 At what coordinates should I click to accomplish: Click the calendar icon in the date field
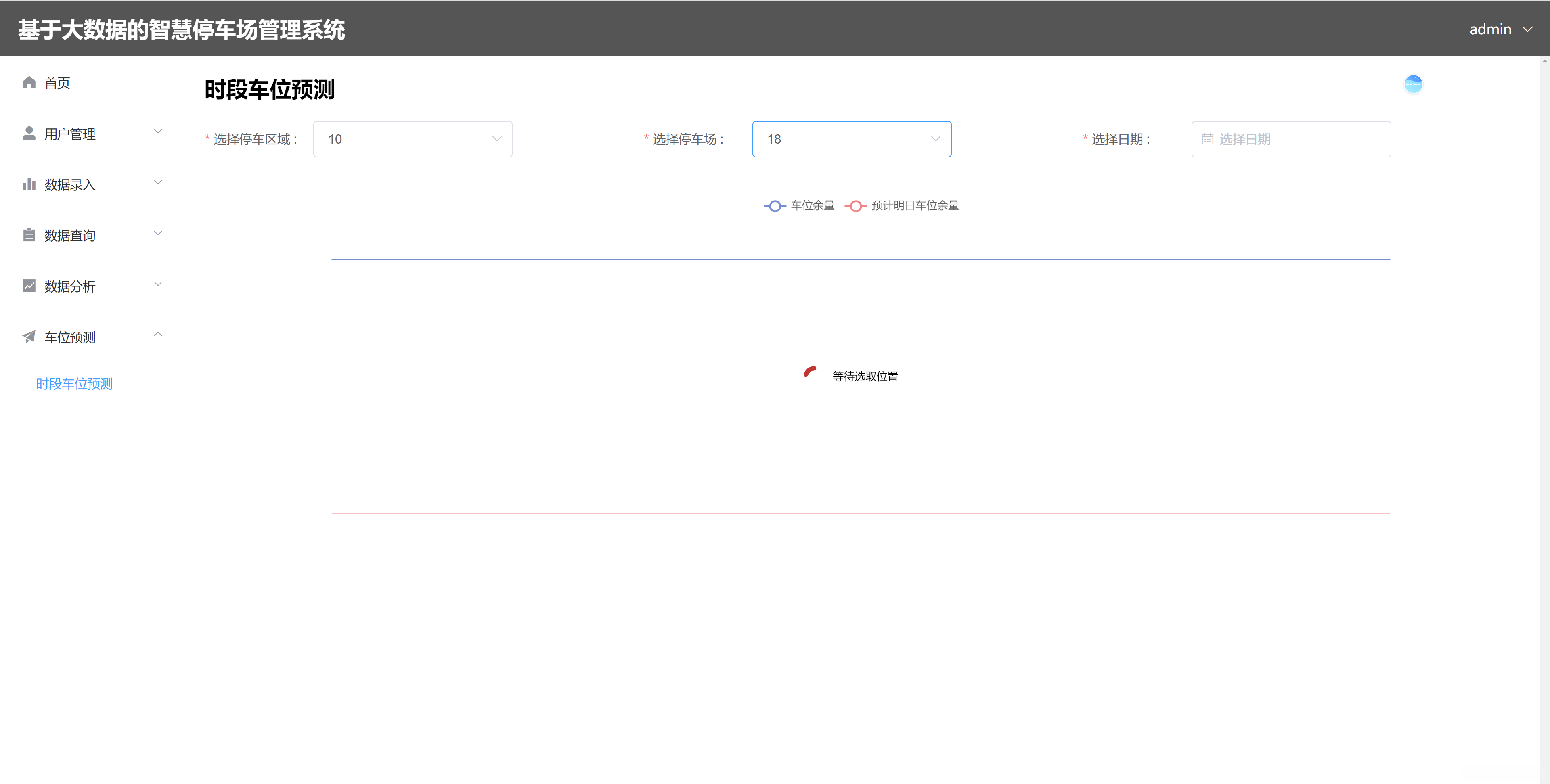(x=1207, y=139)
